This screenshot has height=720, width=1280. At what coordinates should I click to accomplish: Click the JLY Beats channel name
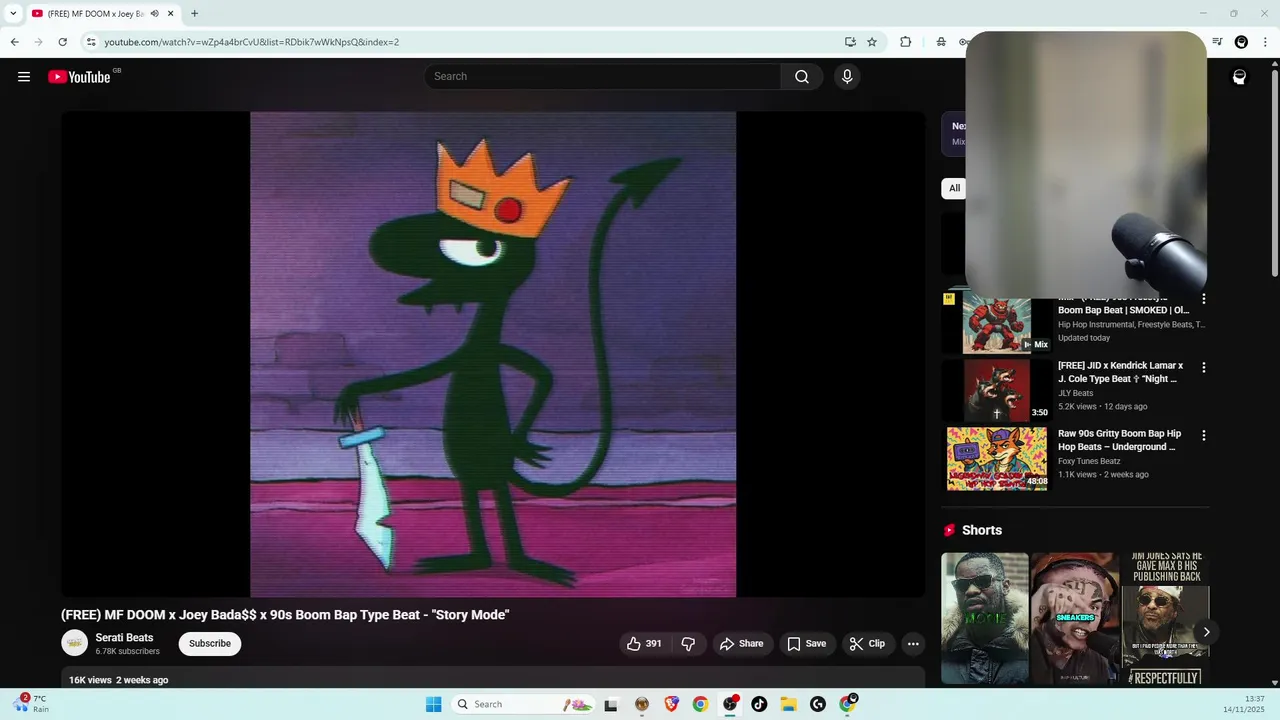pos(1076,393)
